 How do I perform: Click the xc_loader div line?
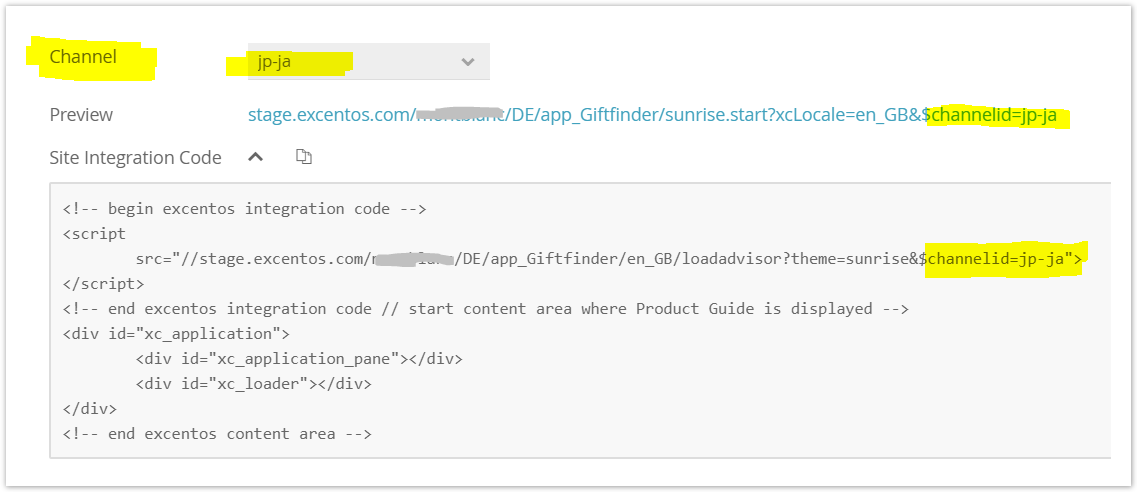pyautogui.click(x=253, y=384)
